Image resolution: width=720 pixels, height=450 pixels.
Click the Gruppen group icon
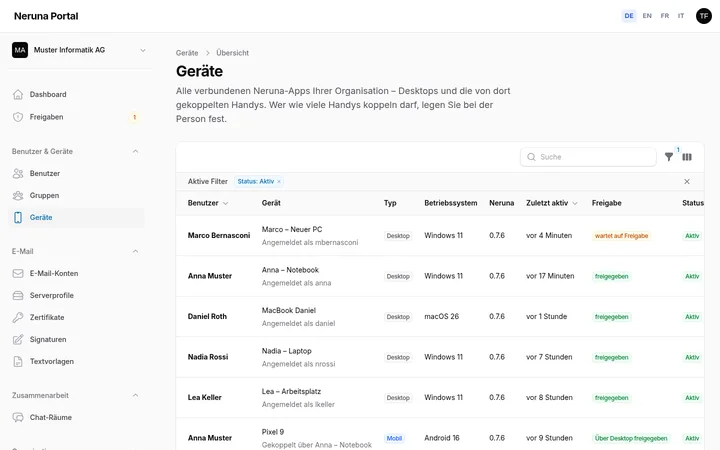[x=18, y=196]
